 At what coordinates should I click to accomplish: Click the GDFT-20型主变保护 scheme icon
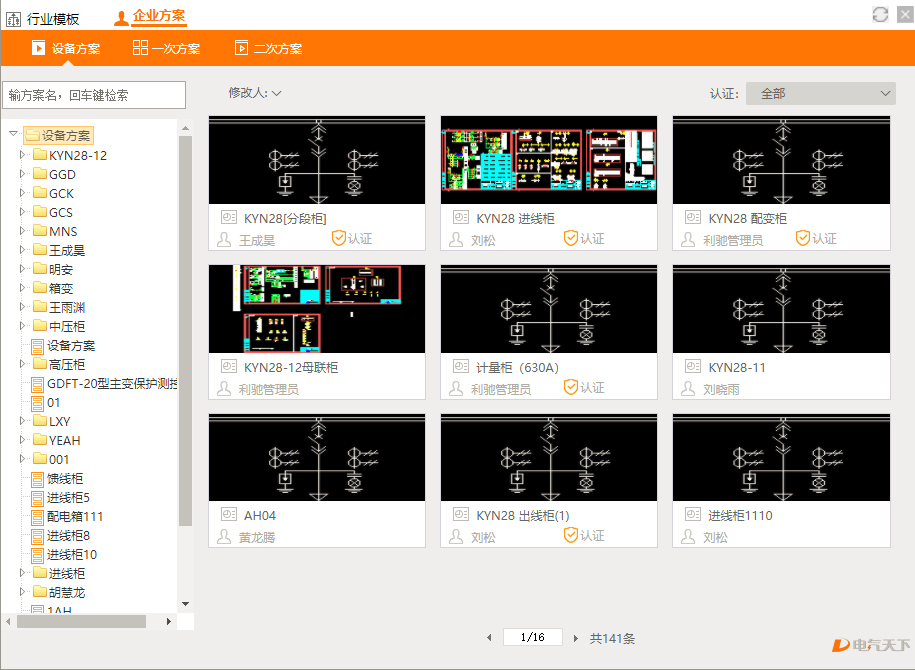[37, 384]
